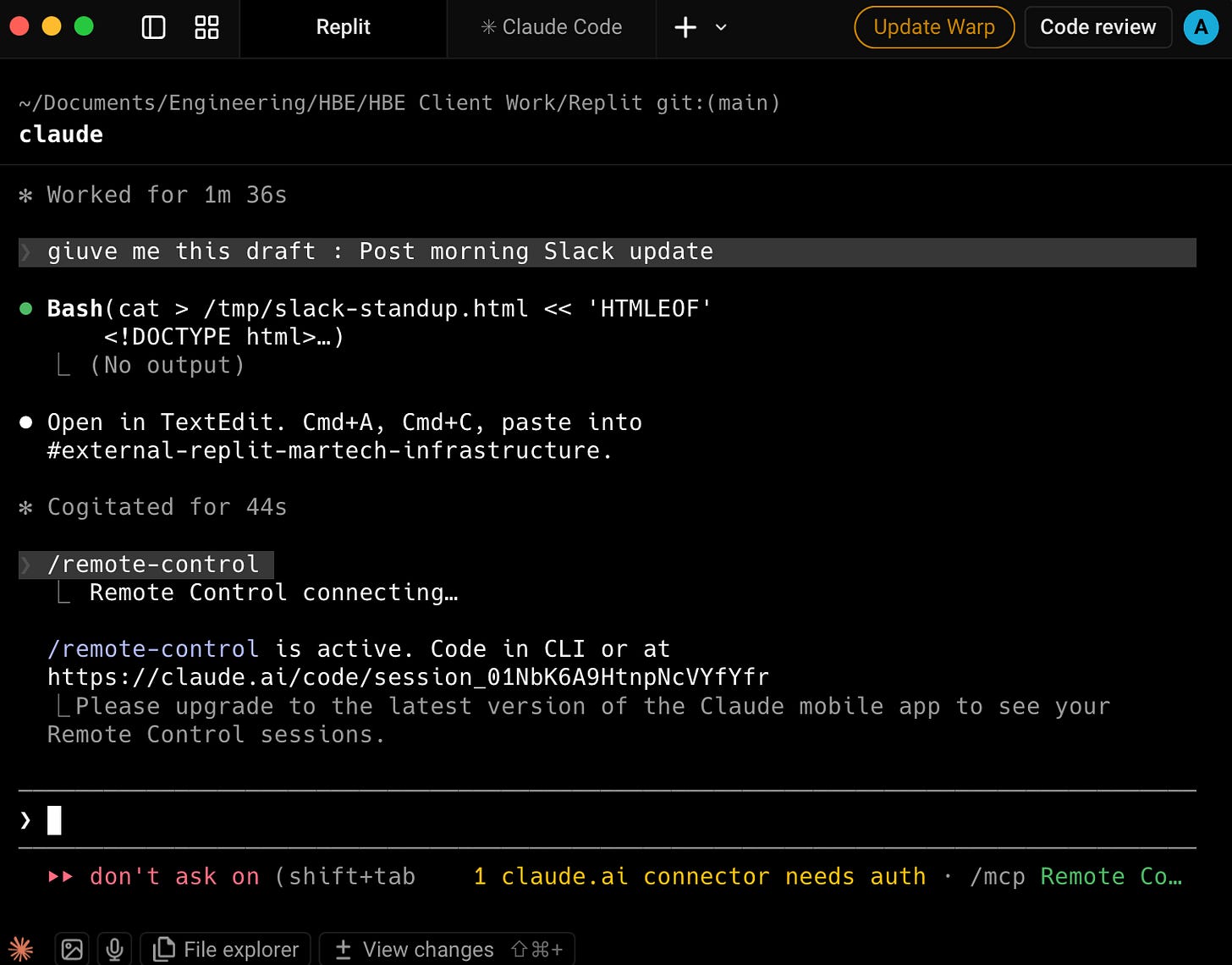Click the connector needs auth warning
1232x965 pixels.
(x=699, y=876)
